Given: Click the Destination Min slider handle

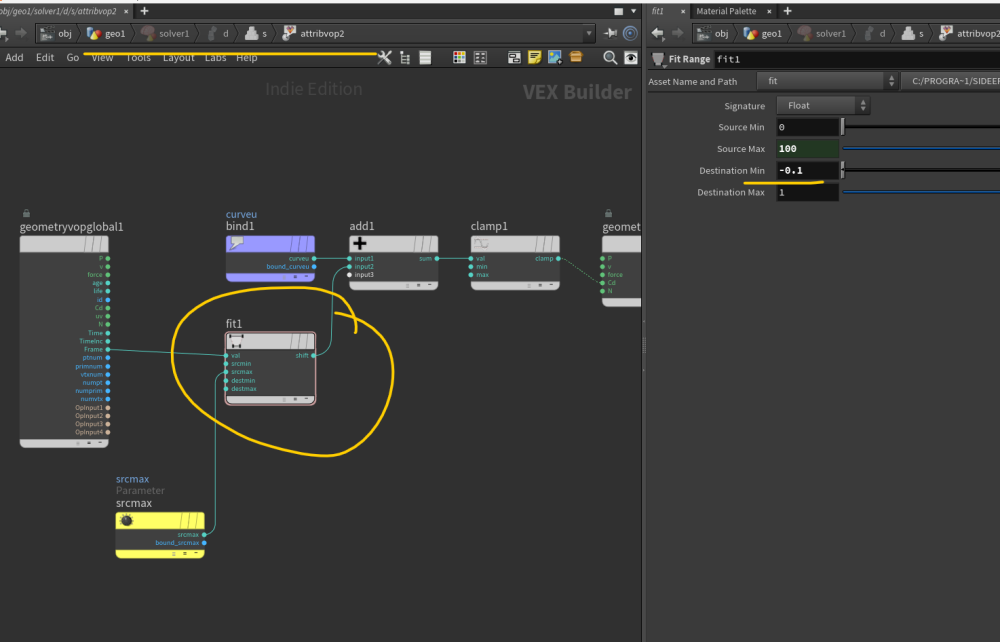Looking at the screenshot, I should (842, 170).
